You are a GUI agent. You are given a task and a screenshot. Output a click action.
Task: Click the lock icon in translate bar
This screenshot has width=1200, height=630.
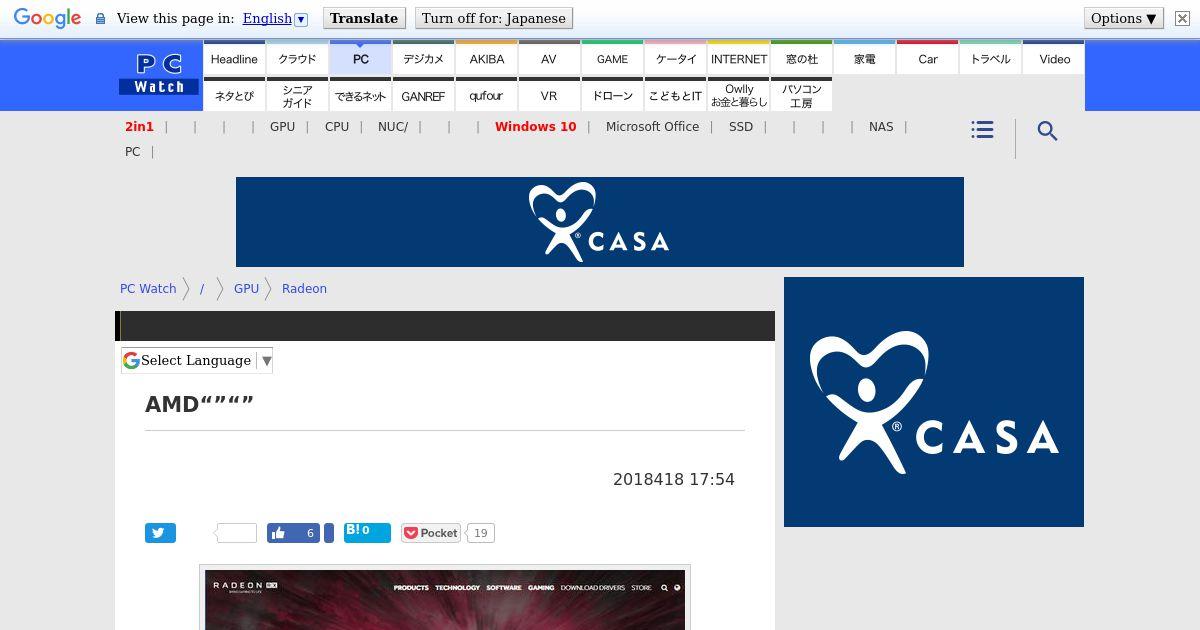[x=100, y=19]
